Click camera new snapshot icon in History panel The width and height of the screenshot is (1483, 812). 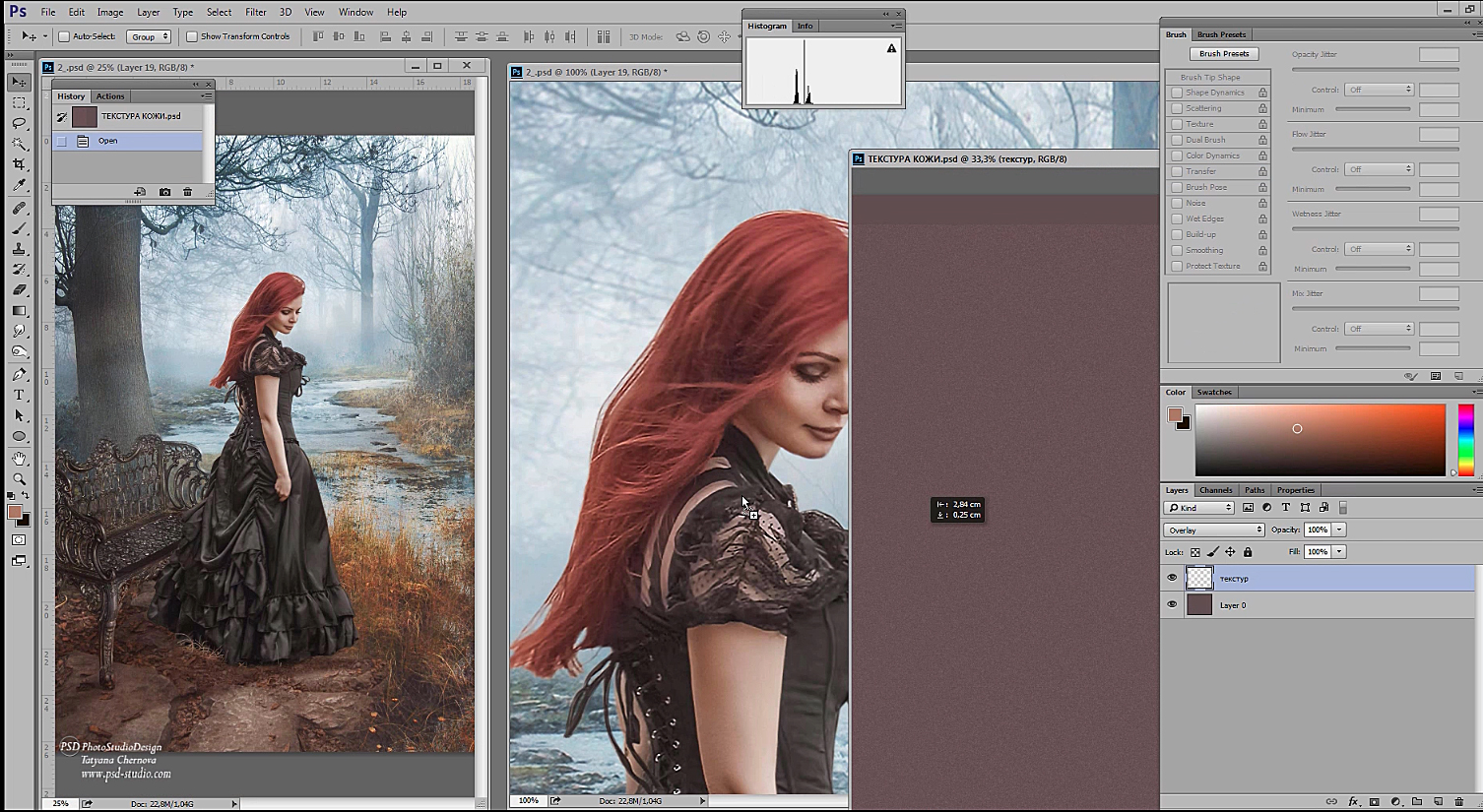164,192
